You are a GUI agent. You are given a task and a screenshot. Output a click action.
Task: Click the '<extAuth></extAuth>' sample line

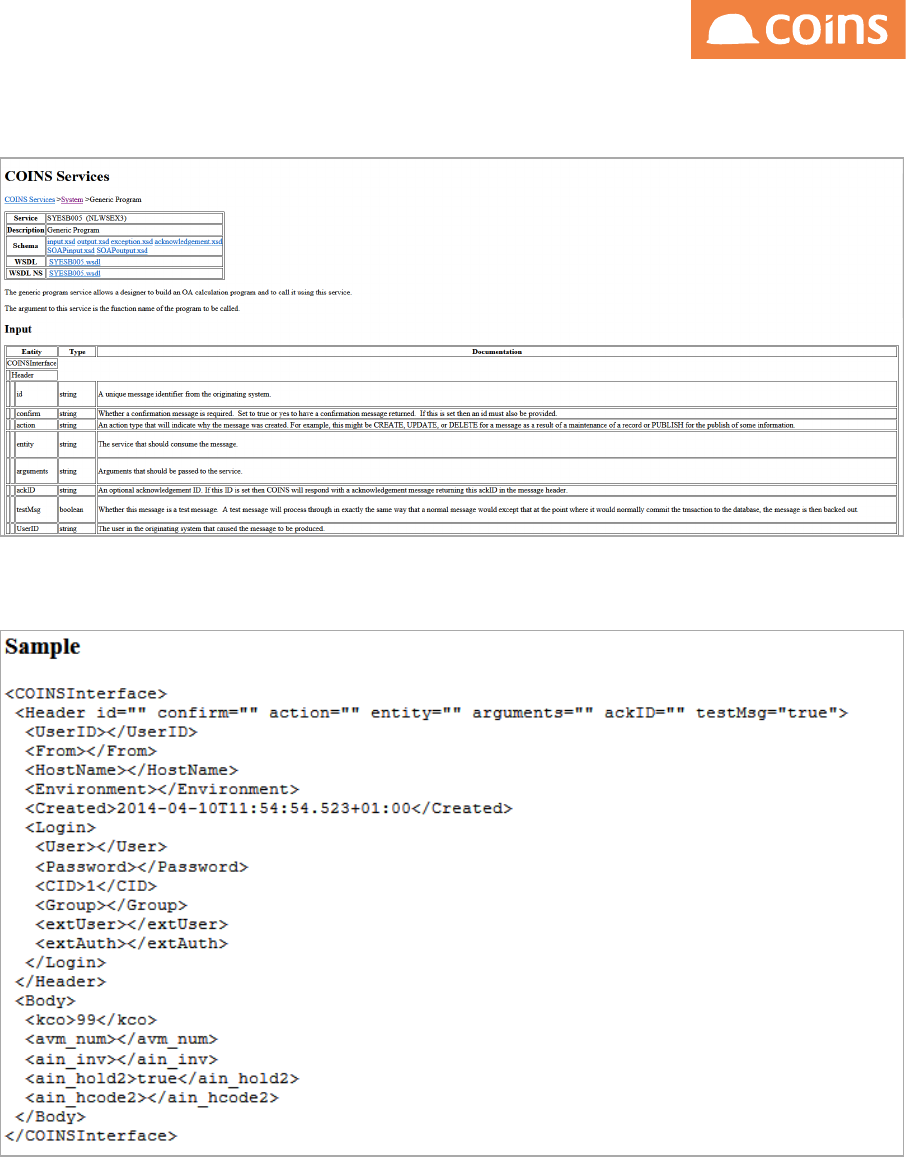[131, 943]
